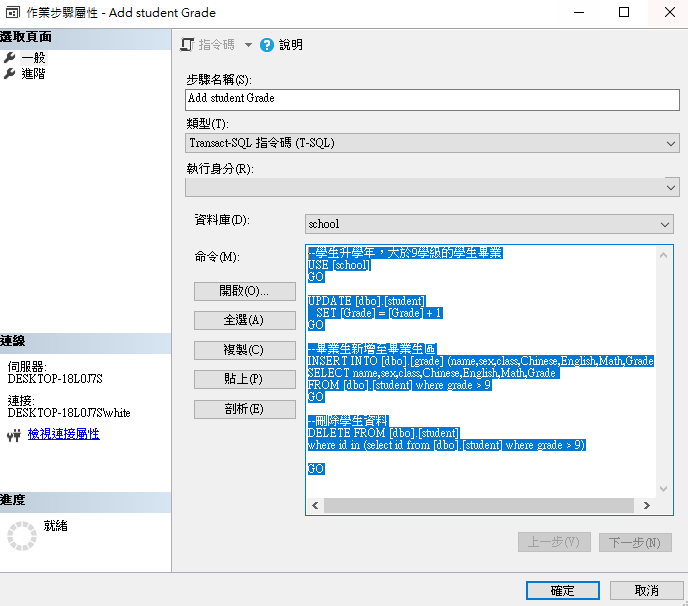Viewport: 688px width, 606px height.
Task: Click the horizontal scroll-left arrow
Action: click(315, 506)
